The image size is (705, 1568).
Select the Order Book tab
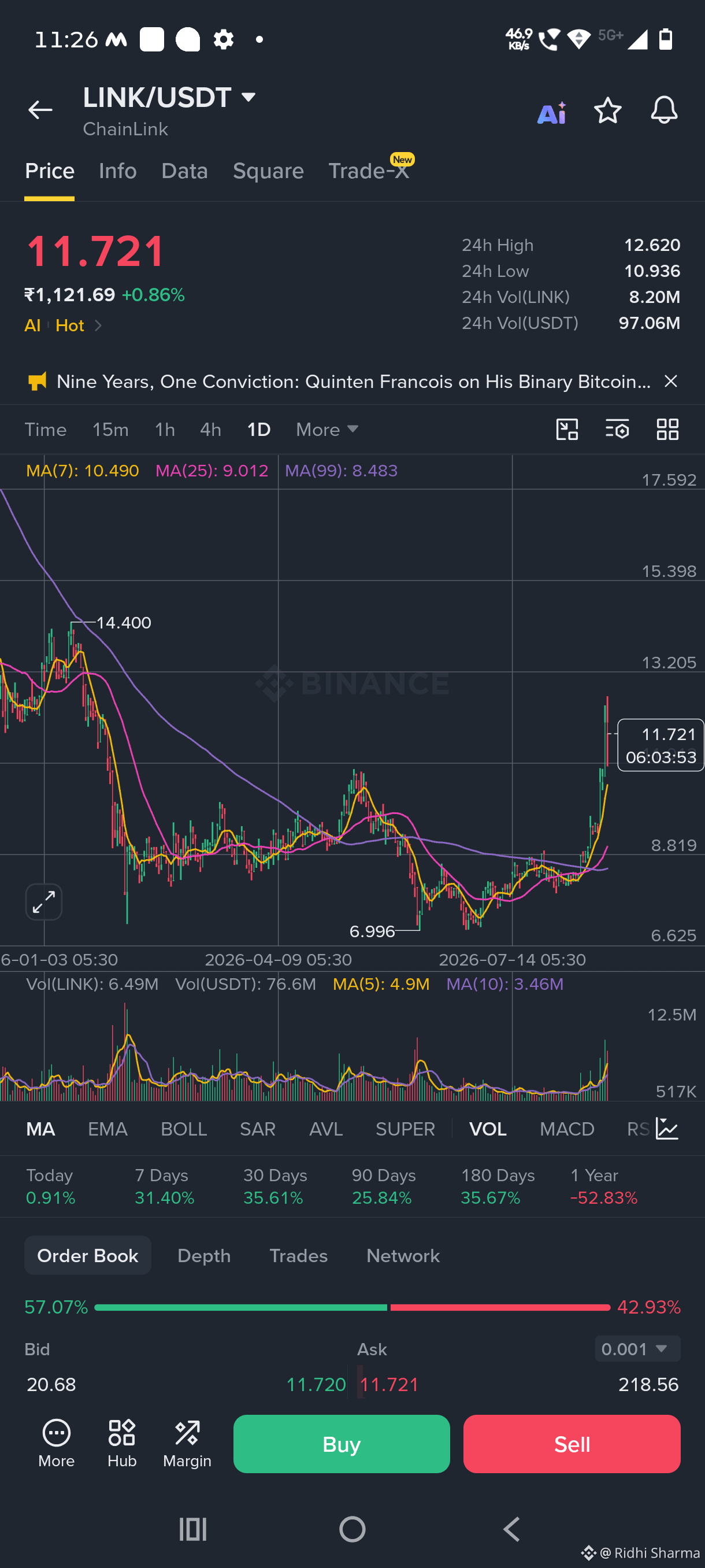click(88, 1255)
